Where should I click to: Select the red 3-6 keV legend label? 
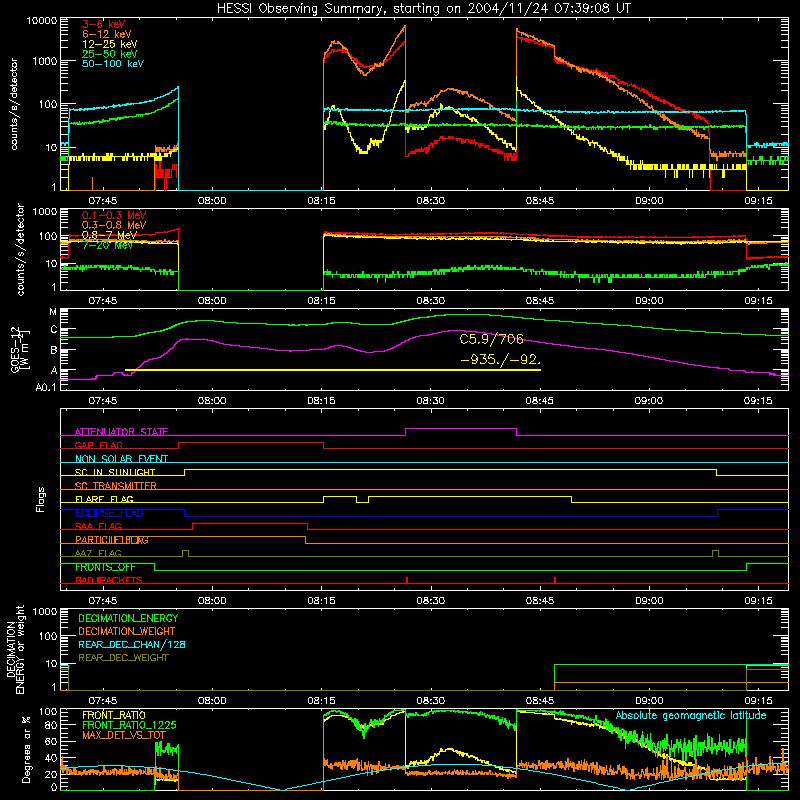[x=104, y=24]
